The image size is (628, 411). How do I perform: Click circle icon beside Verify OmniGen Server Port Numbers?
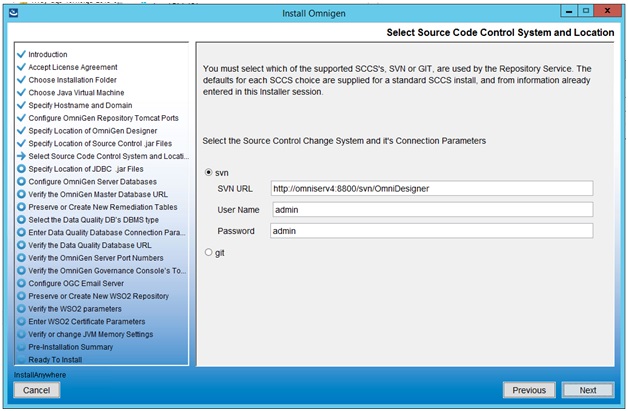(22, 258)
